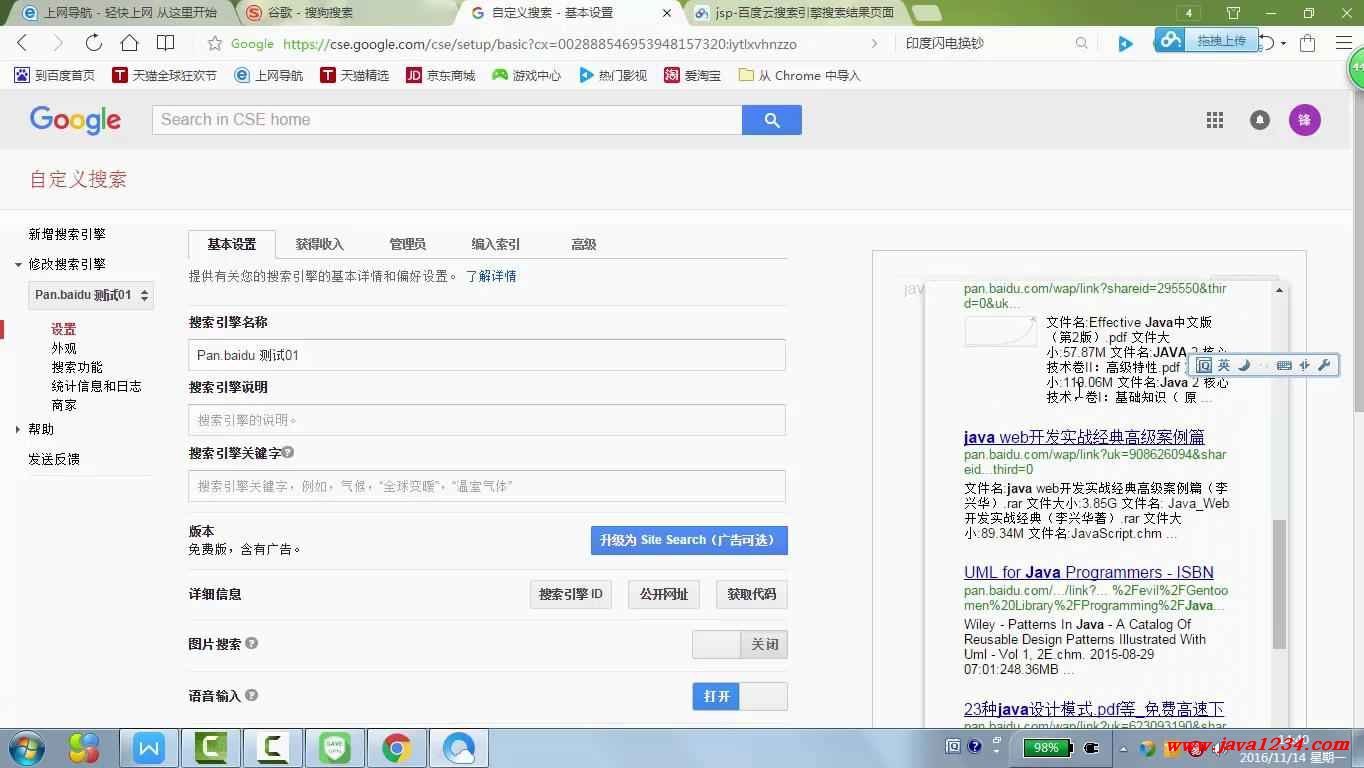Click the blue play video icon in toolbar
The image size is (1364, 768).
click(1126, 43)
